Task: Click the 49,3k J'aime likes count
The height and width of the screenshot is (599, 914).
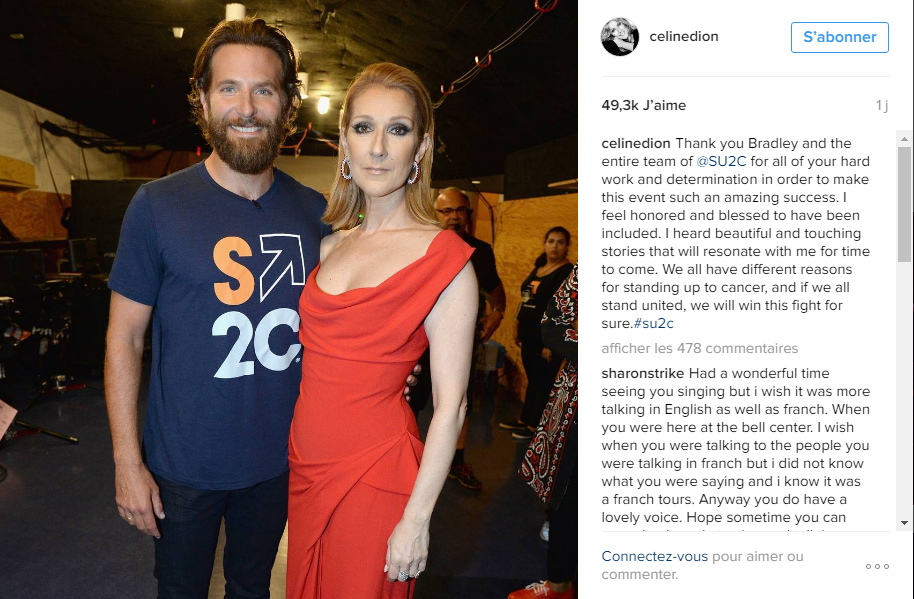Action: click(x=644, y=105)
